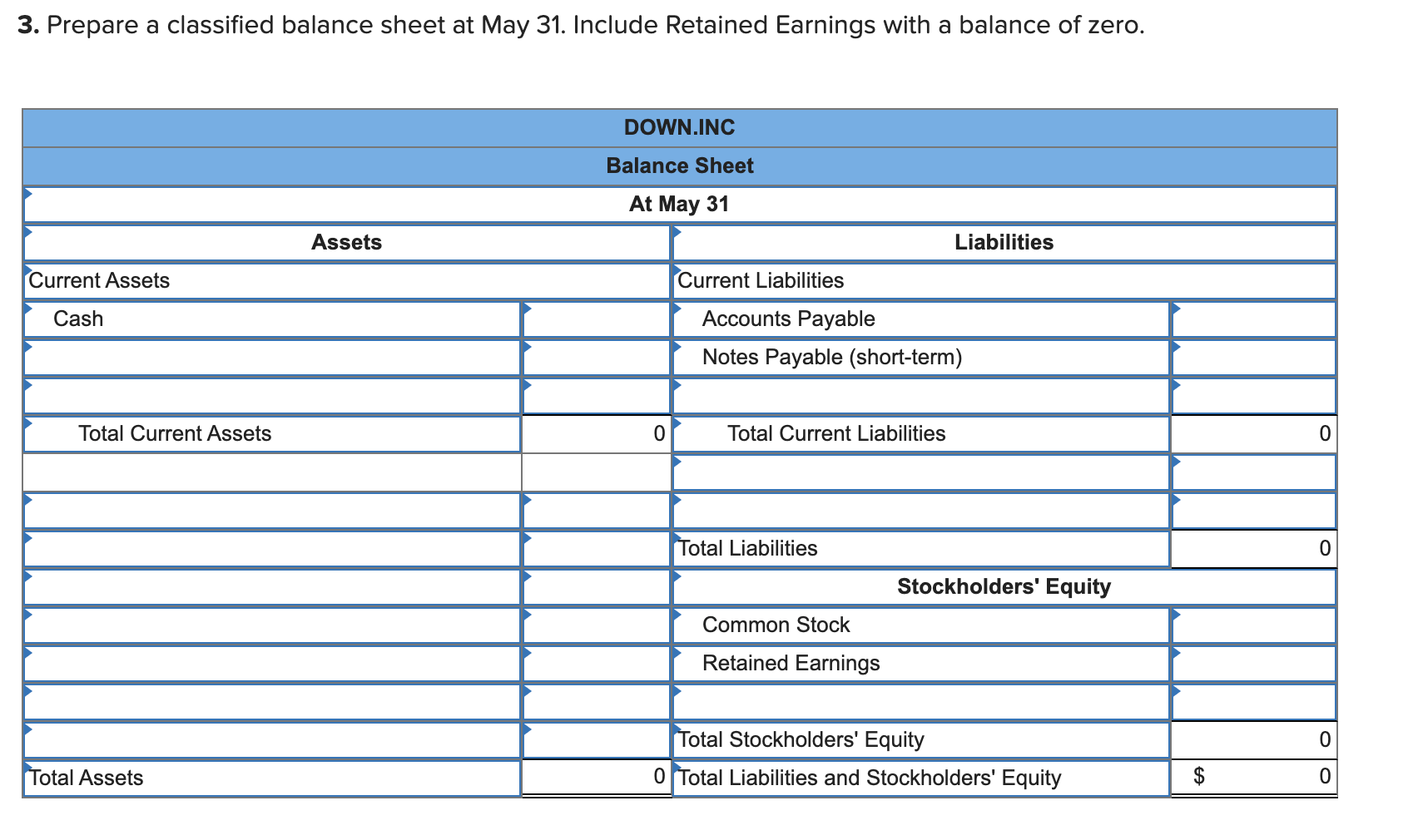
Task: Open the Accounts Payable dropdown
Action: coord(920,319)
